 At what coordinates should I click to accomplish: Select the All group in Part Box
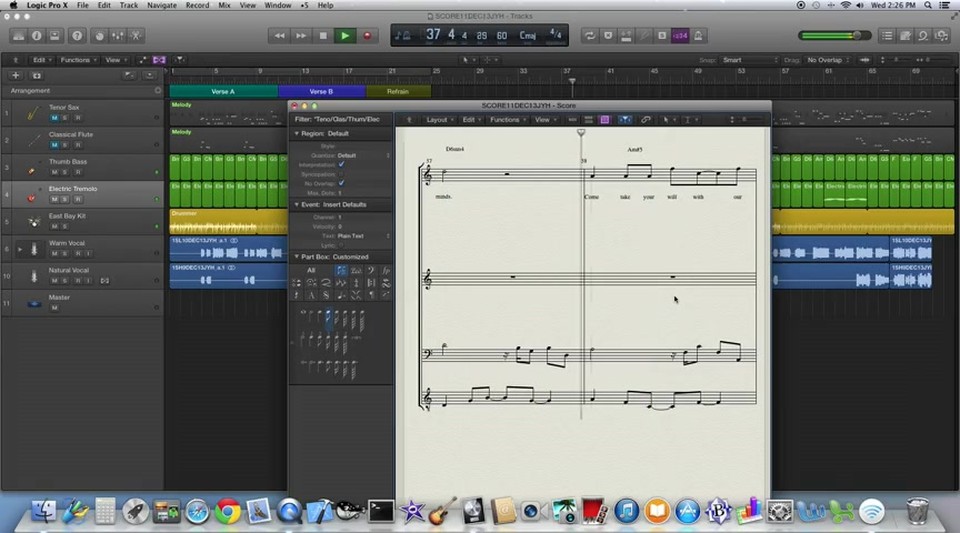(311, 270)
